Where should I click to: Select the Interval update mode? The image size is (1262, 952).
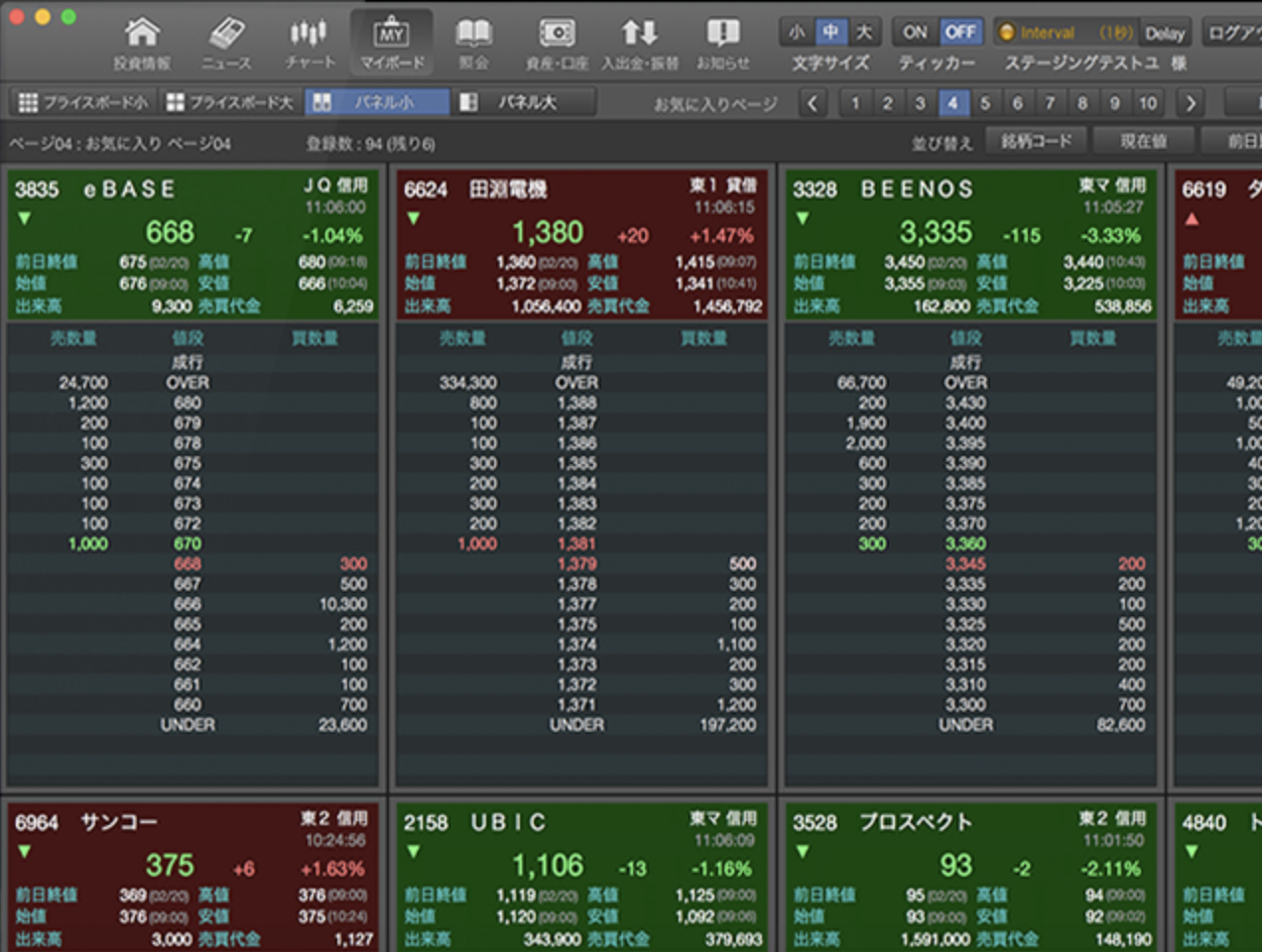coord(1066,33)
